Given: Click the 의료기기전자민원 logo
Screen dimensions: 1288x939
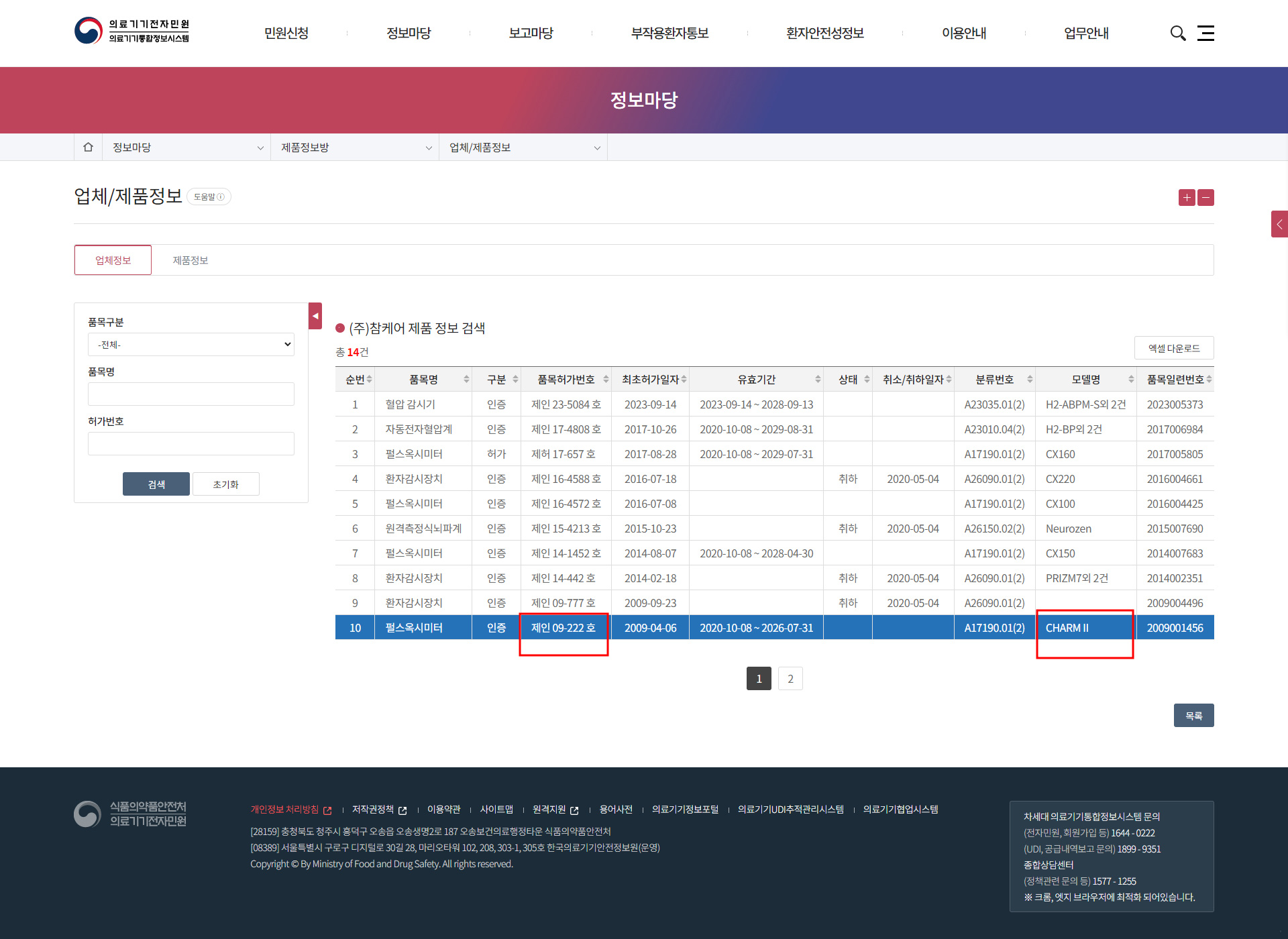Looking at the screenshot, I should [x=132, y=31].
